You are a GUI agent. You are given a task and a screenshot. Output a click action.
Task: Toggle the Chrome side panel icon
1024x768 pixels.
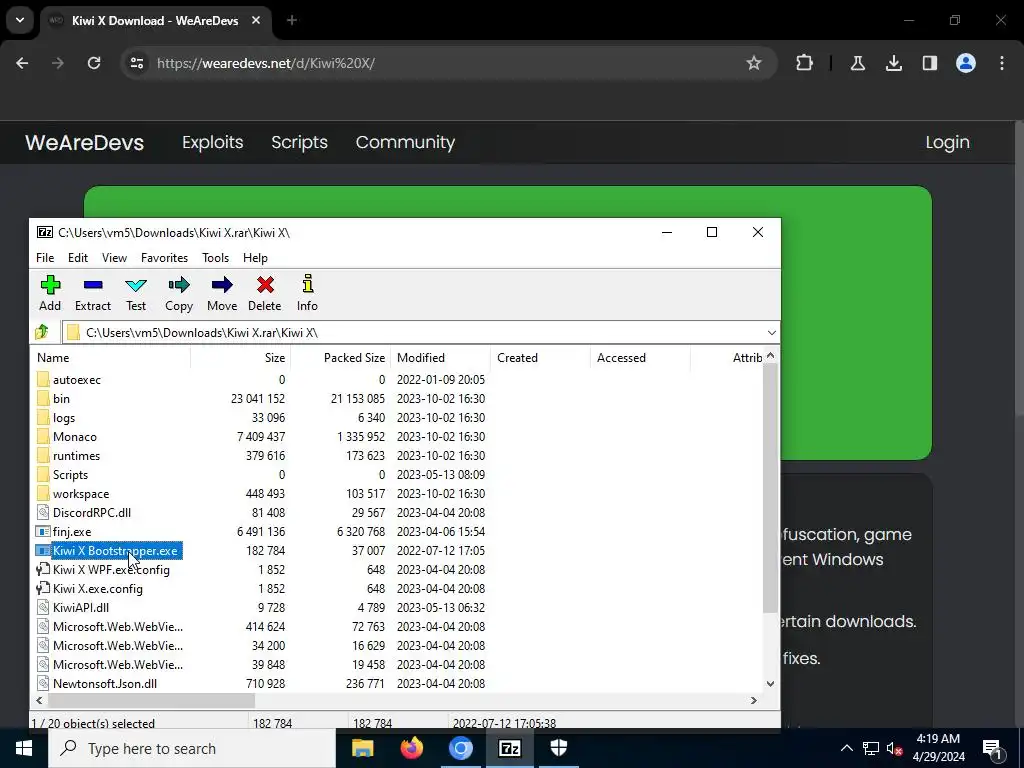[930, 63]
